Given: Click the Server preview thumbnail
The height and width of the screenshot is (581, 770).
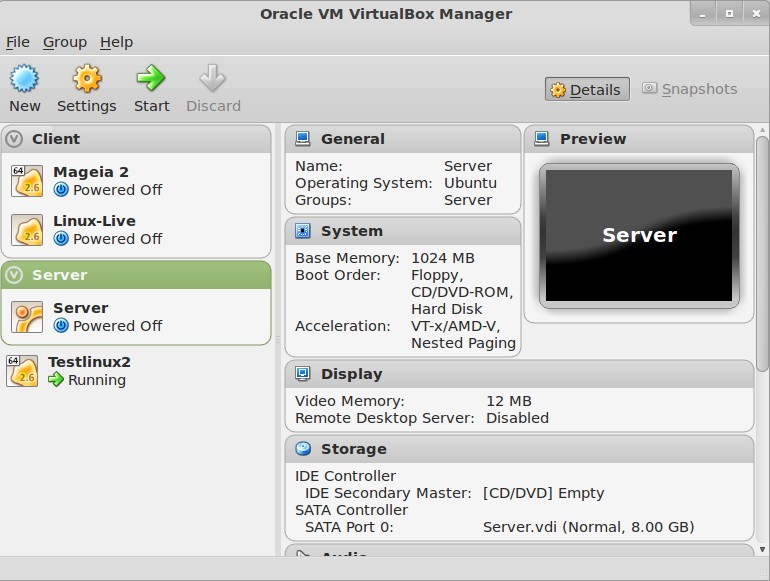Looking at the screenshot, I should (x=639, y=236).
